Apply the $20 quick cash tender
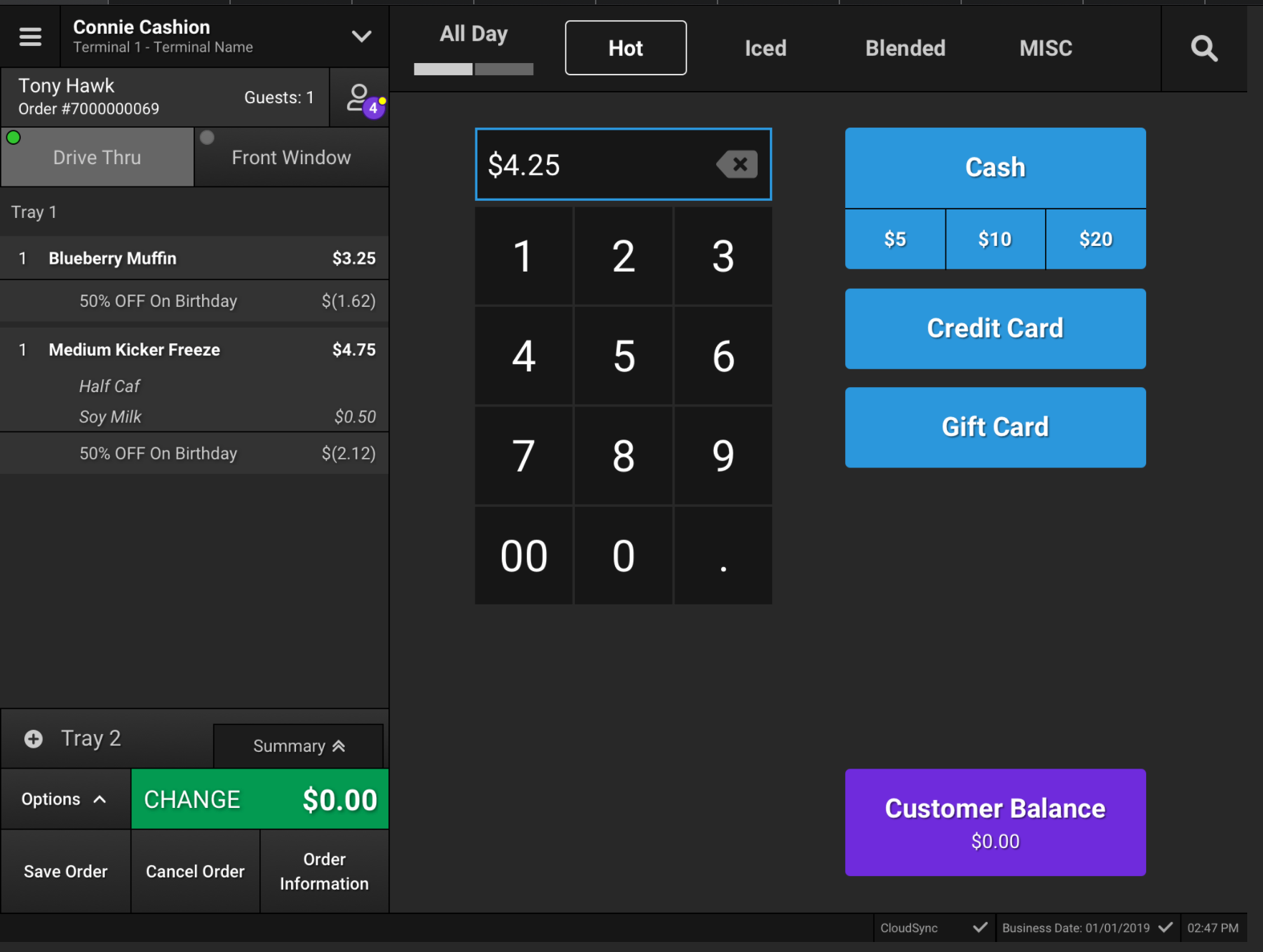 coord(1095,239)
